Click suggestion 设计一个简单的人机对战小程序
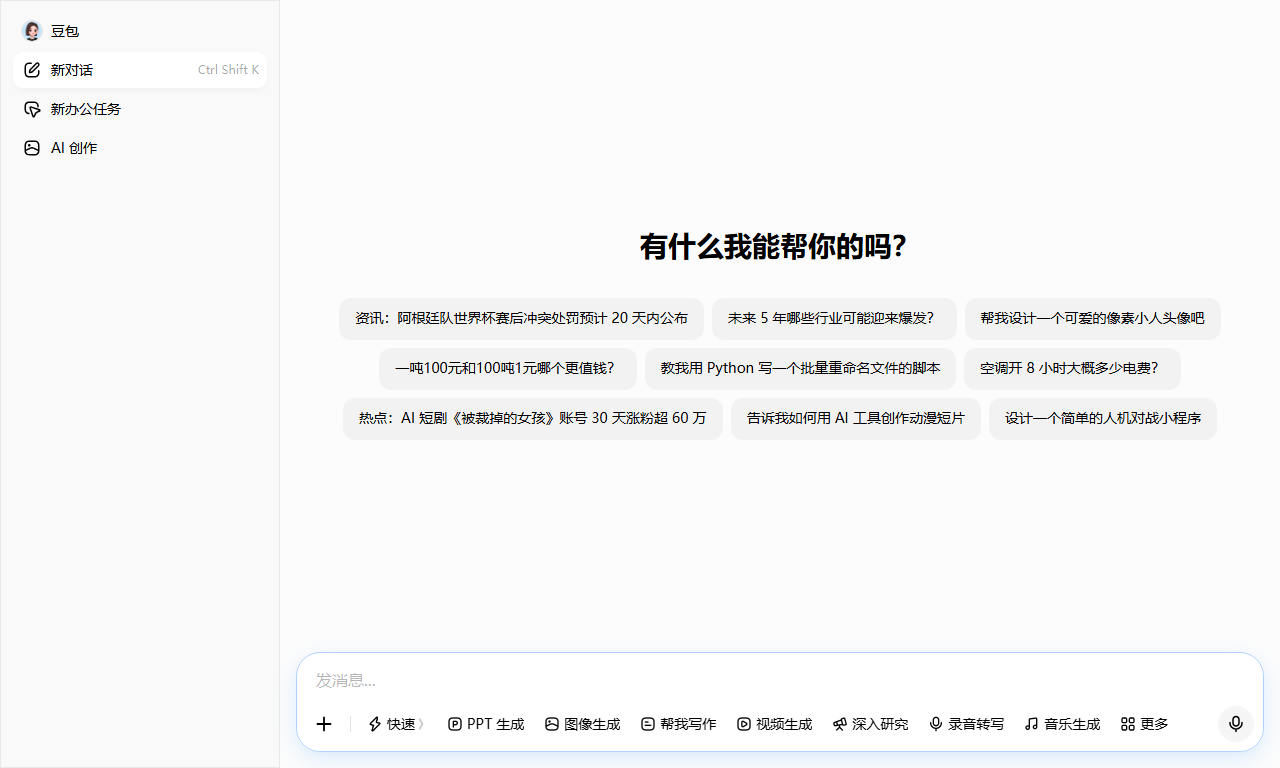Screen dimensions: 1280x768 coord(1103,419)
